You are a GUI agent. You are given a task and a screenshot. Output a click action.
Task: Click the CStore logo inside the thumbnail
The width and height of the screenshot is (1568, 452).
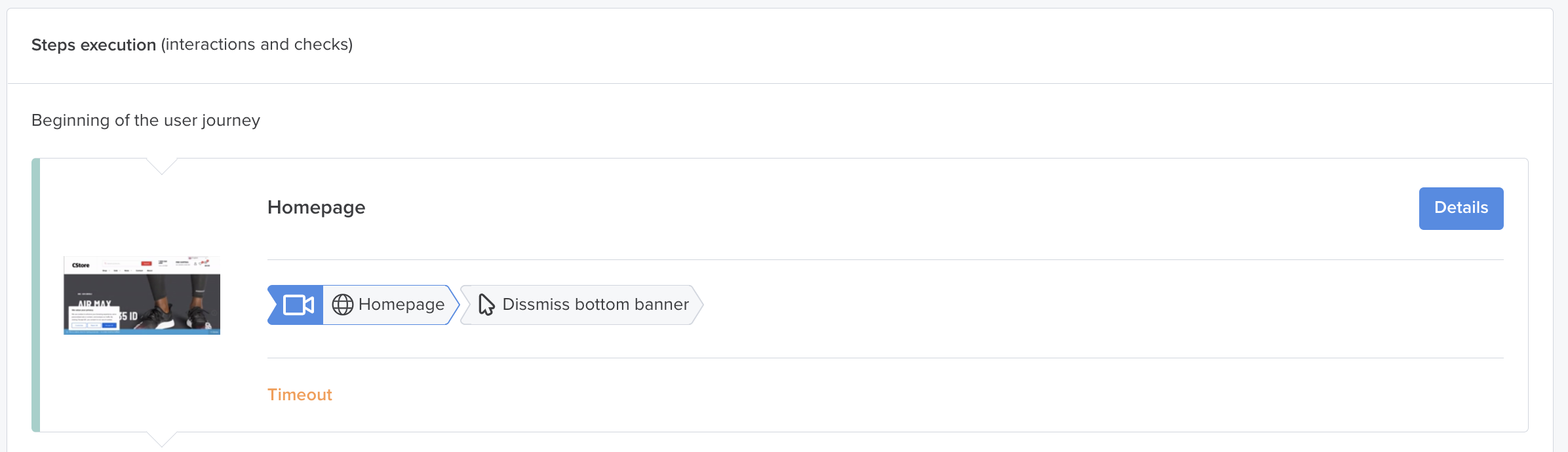81,265
